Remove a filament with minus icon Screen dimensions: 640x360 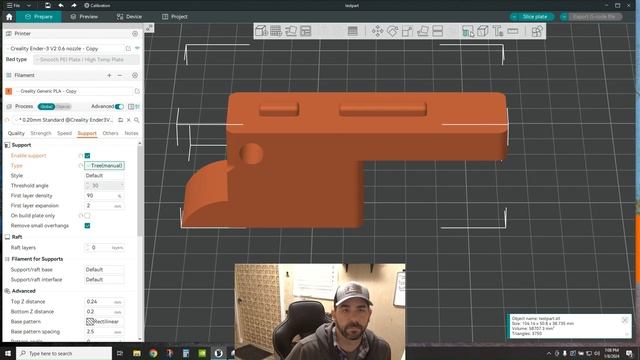[x=120, y=75]
